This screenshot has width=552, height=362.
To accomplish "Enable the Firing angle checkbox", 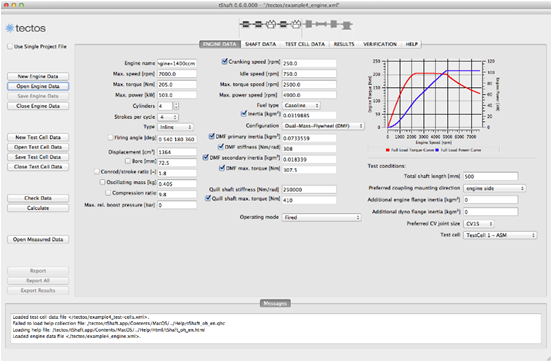I will [111, 138].
